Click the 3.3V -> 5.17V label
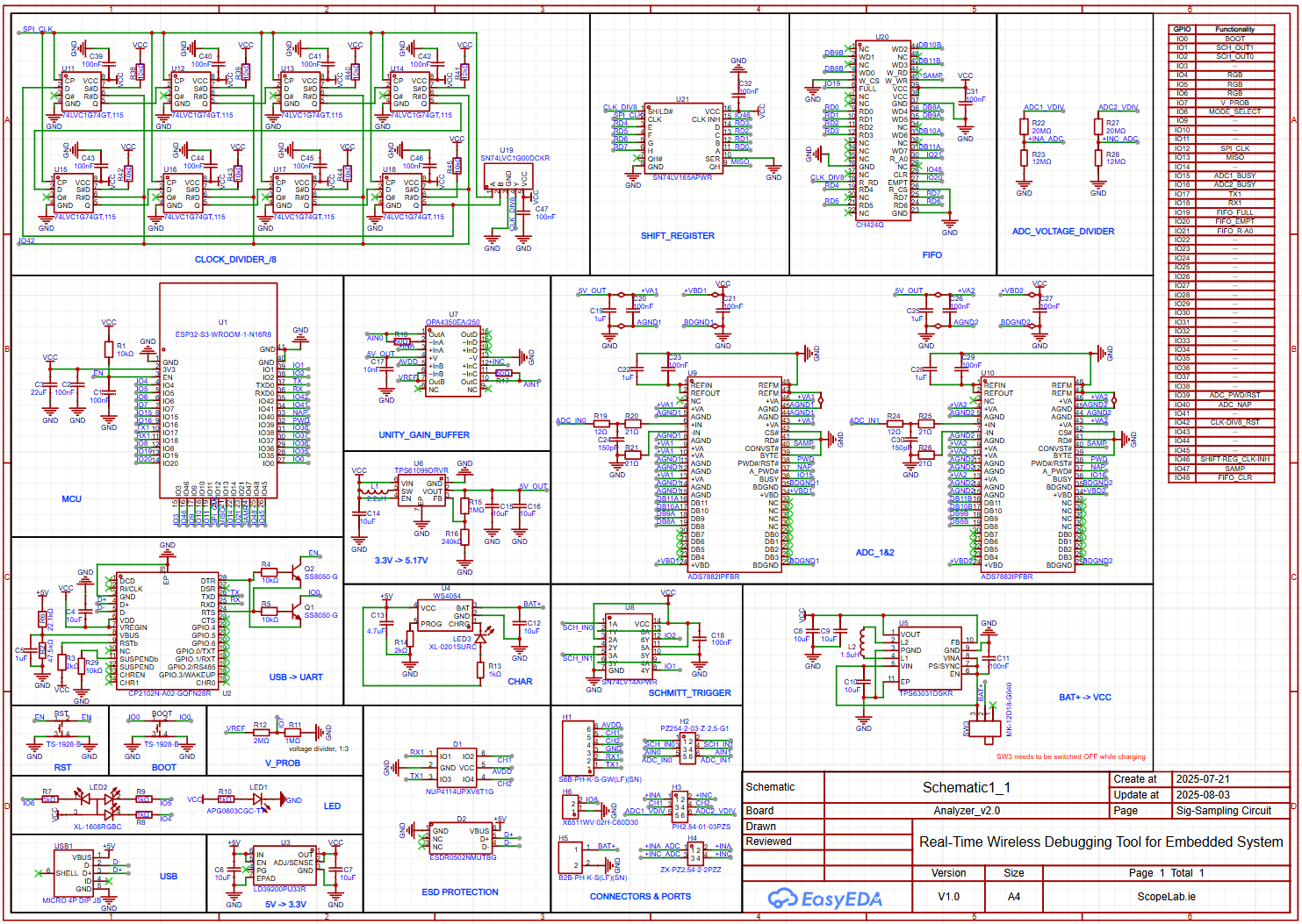 401,561
